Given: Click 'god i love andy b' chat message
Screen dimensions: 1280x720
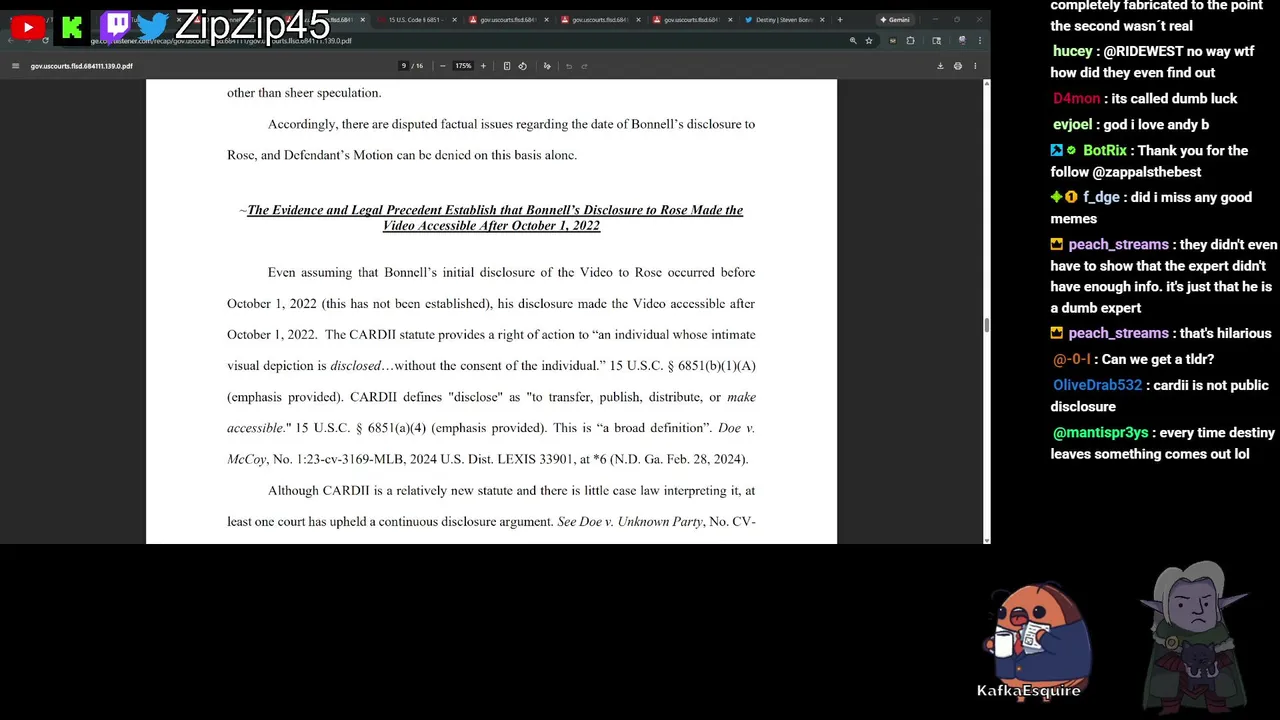Looking at the screenshot, I should tap(1155, 125).
